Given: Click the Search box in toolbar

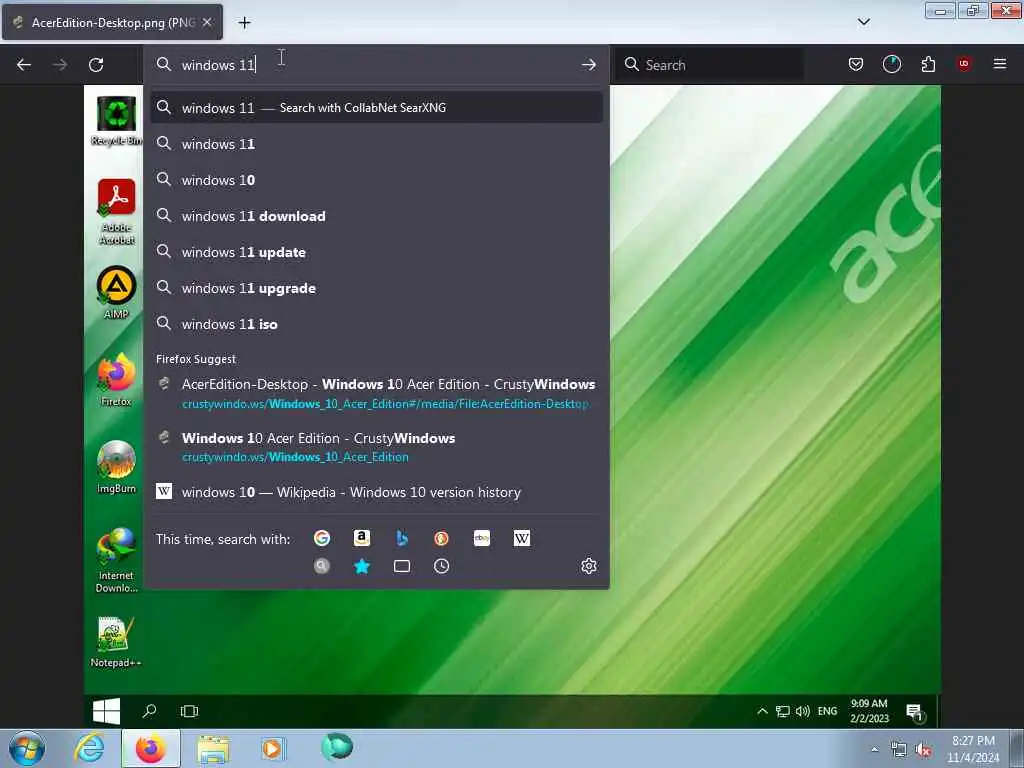Looking at the screenshot, I should coord(709,65).
